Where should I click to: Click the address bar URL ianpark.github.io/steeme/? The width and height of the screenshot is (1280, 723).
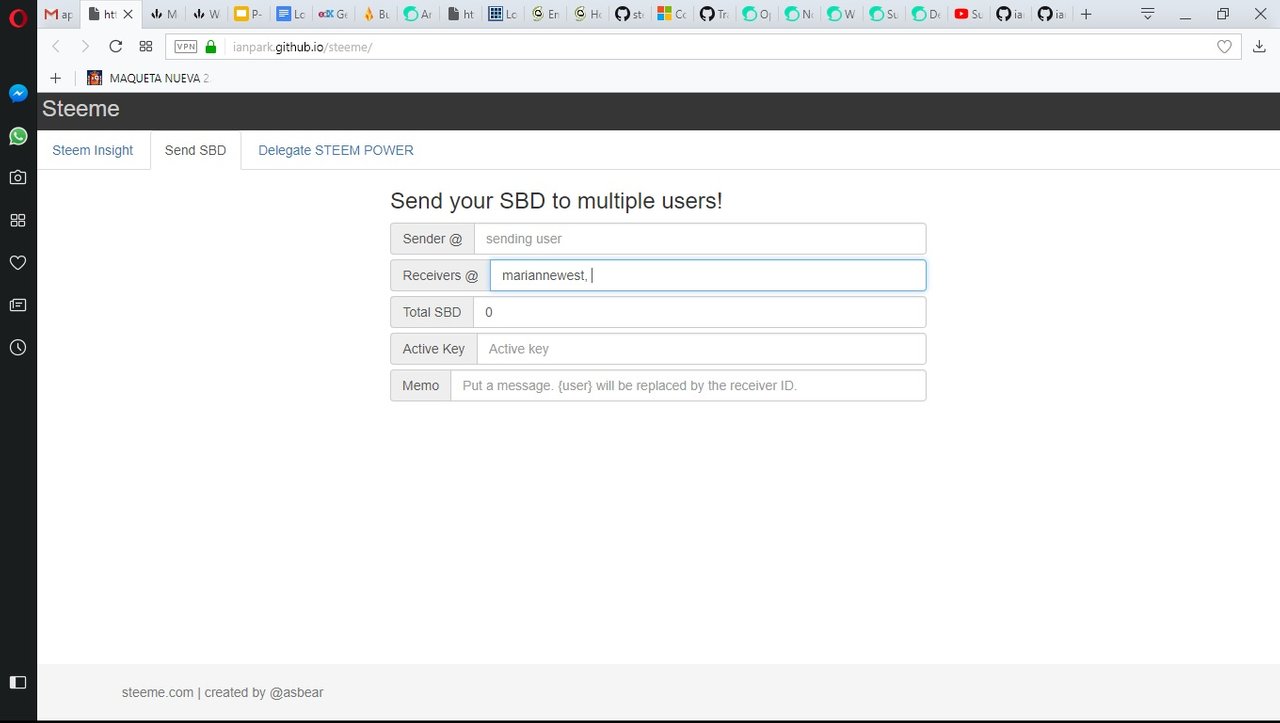point(302,47)
